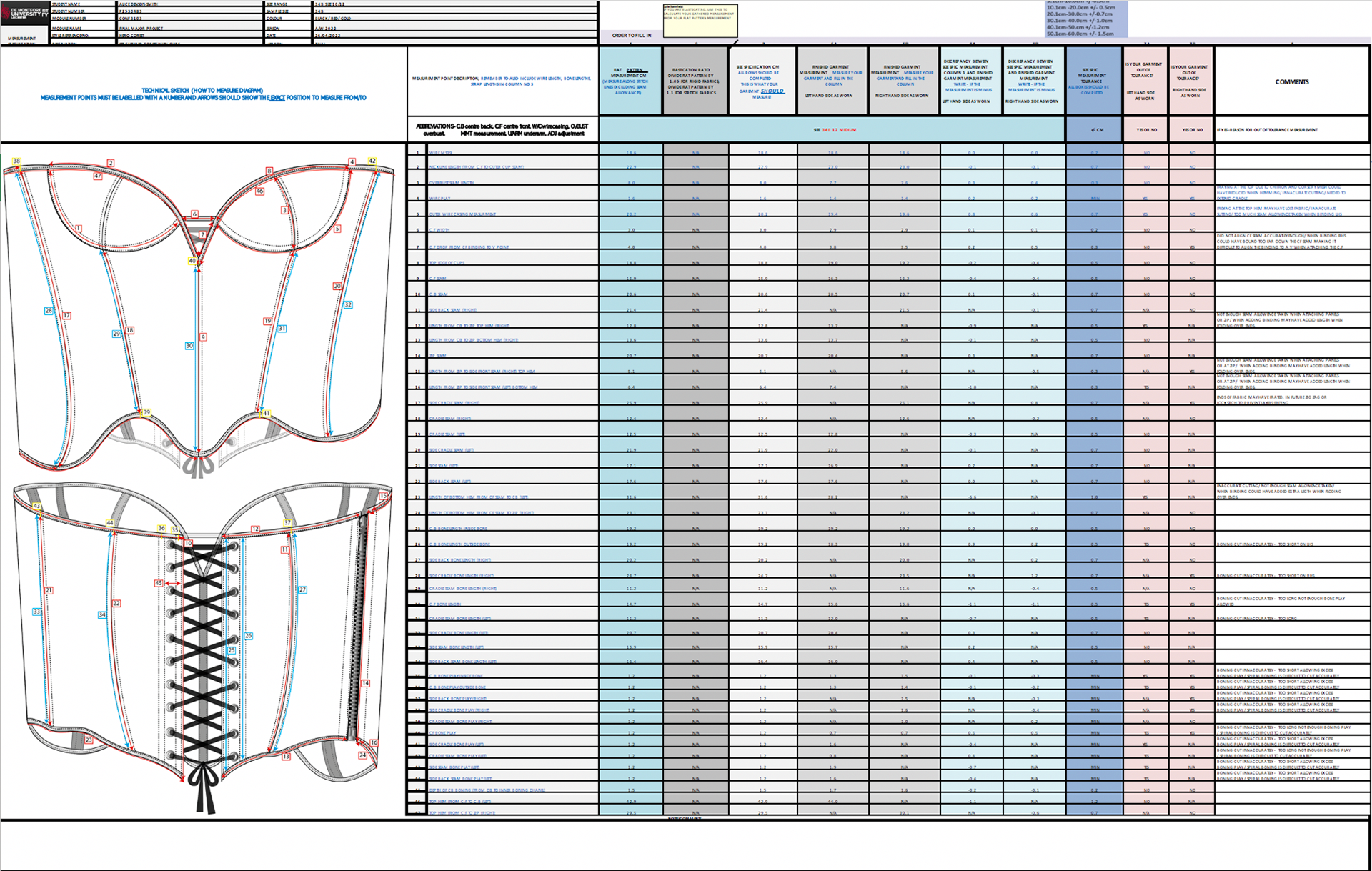The width and height of the screenshot is (1372, 871).
Task: Click the blue point label 30 on front sketch
Action: point(189,346)
